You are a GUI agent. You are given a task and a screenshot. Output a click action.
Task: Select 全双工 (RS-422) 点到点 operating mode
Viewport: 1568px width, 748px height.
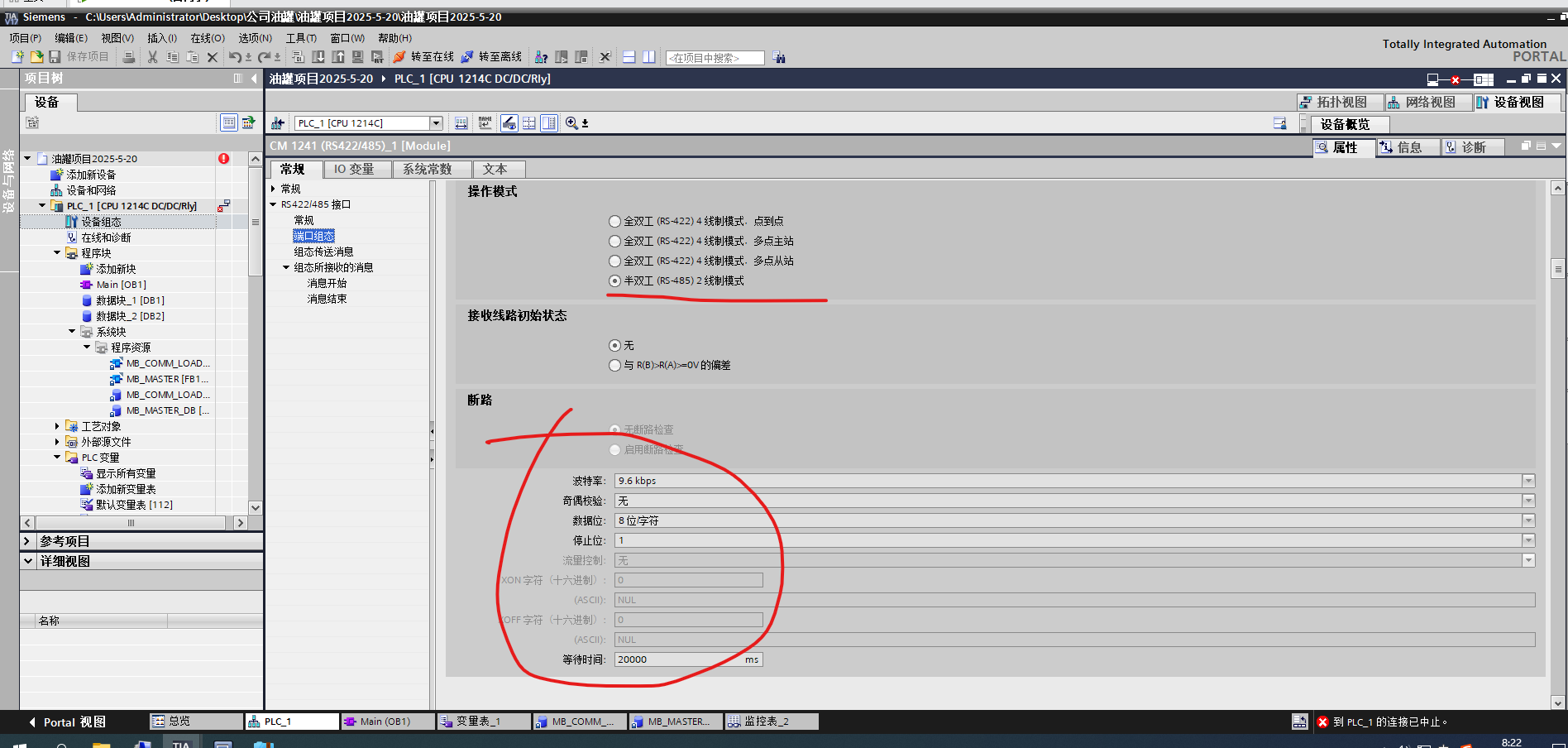click(x=614, y=221)
